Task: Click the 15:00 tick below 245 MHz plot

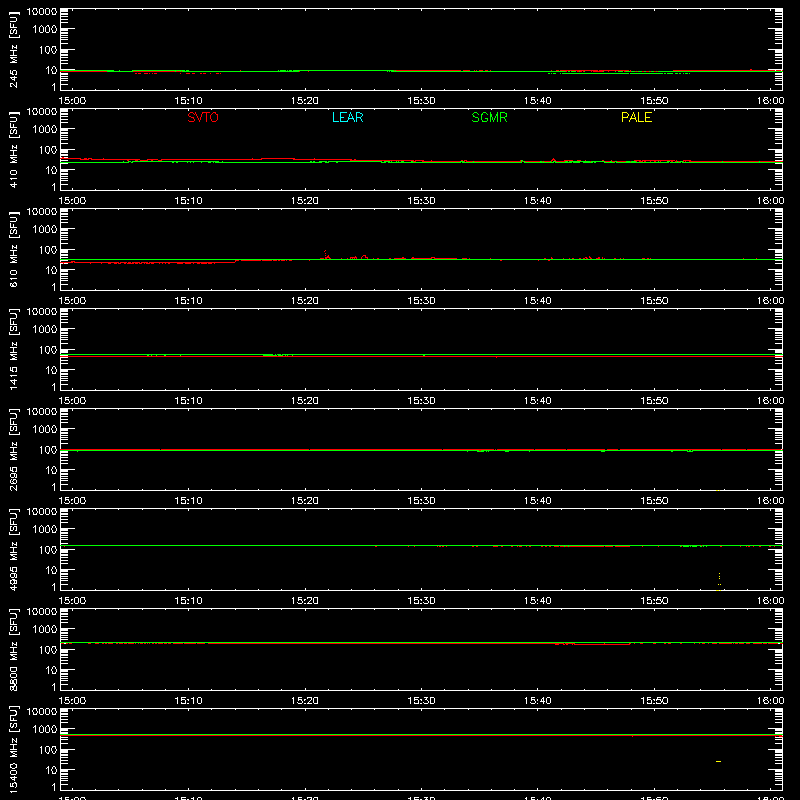Action: pyautogui.click(x=72, y=101)
